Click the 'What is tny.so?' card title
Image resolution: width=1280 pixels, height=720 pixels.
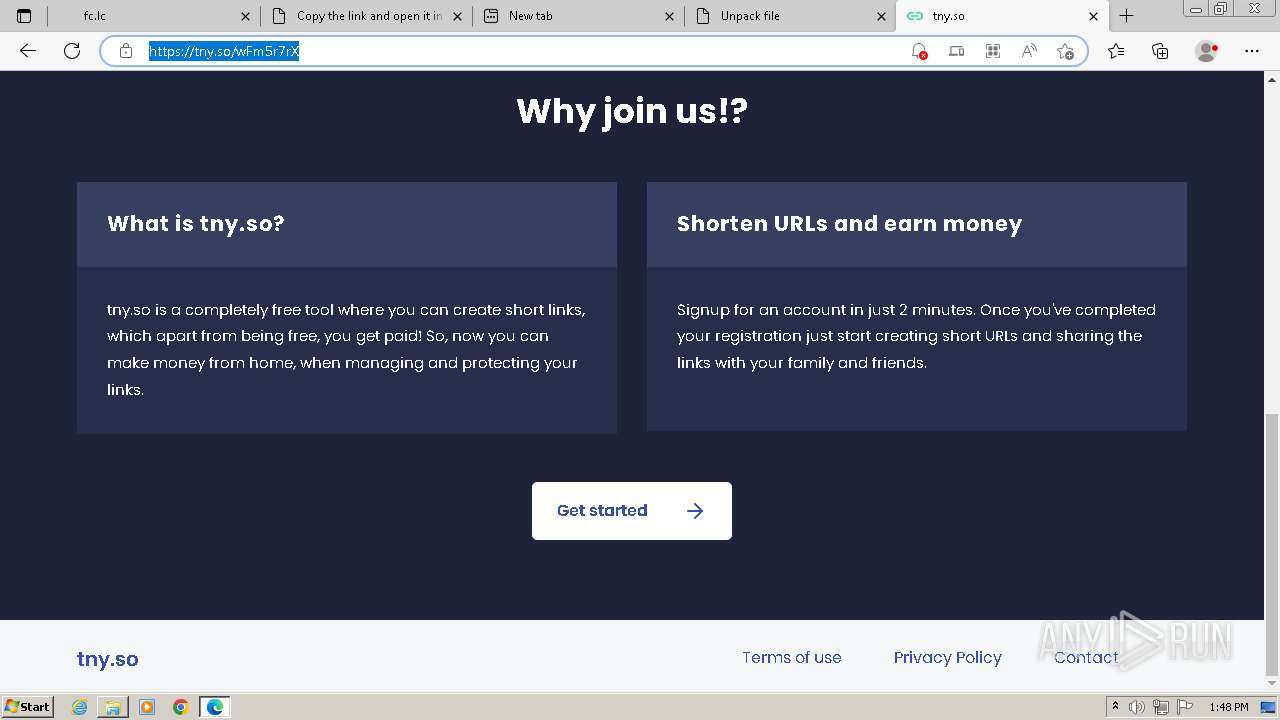(196, 224)
